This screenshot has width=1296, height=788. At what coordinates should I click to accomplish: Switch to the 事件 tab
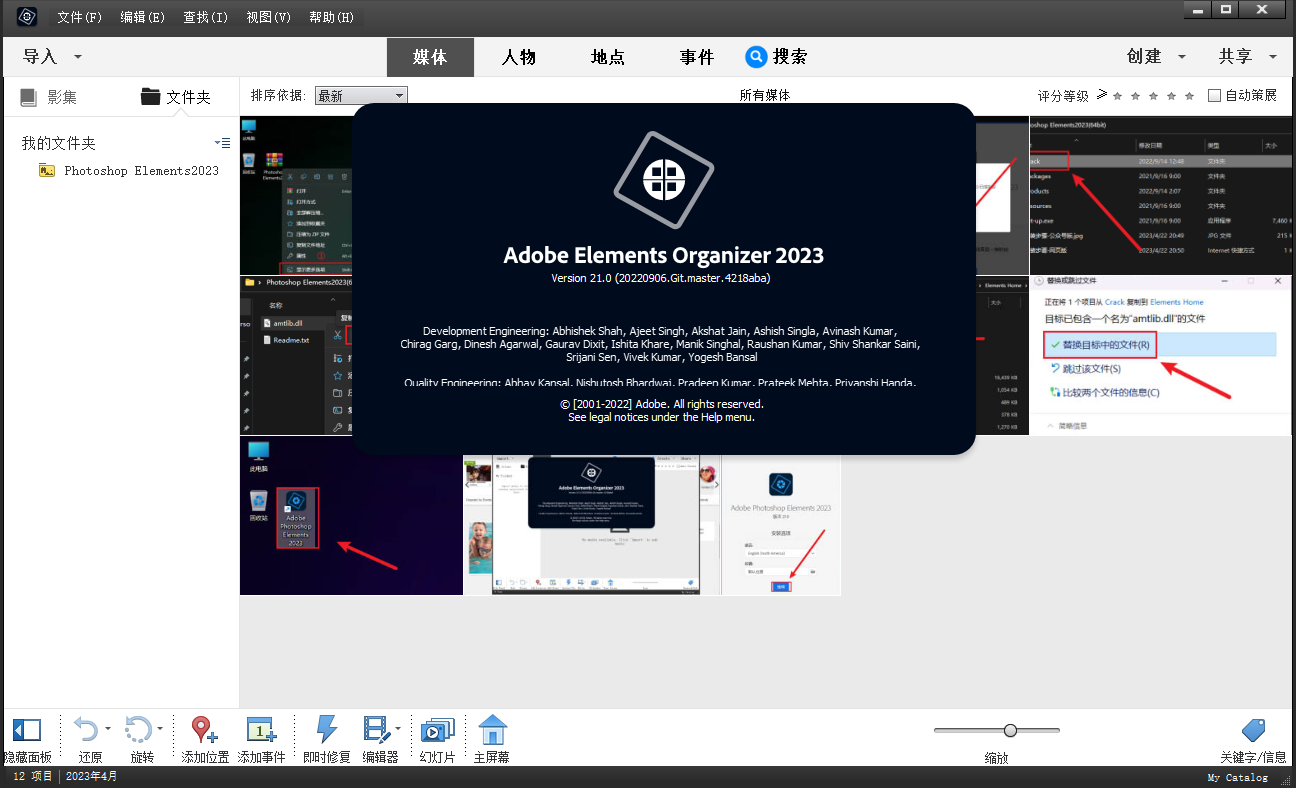[x=697, y=57]
